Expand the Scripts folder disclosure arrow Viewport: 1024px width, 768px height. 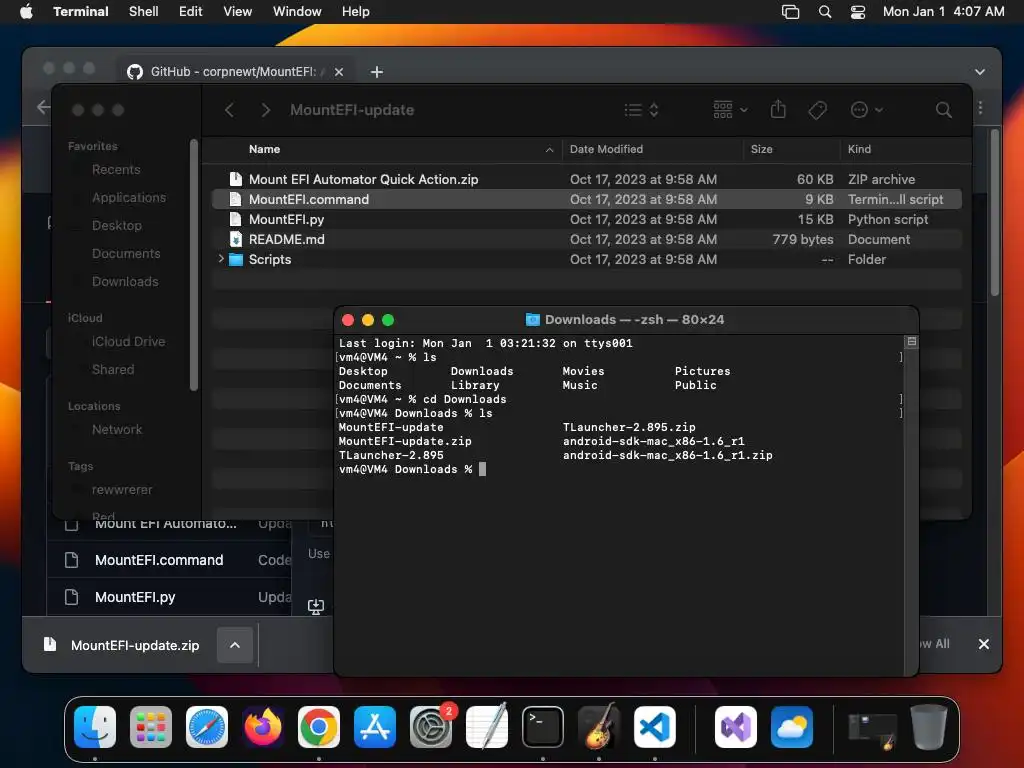221,259
